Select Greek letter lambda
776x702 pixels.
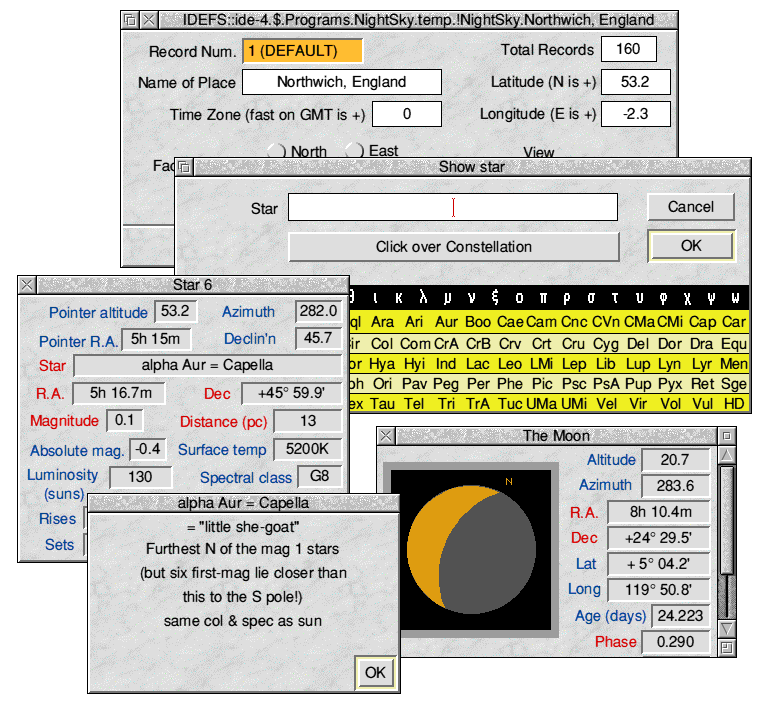tap(423, 297)
